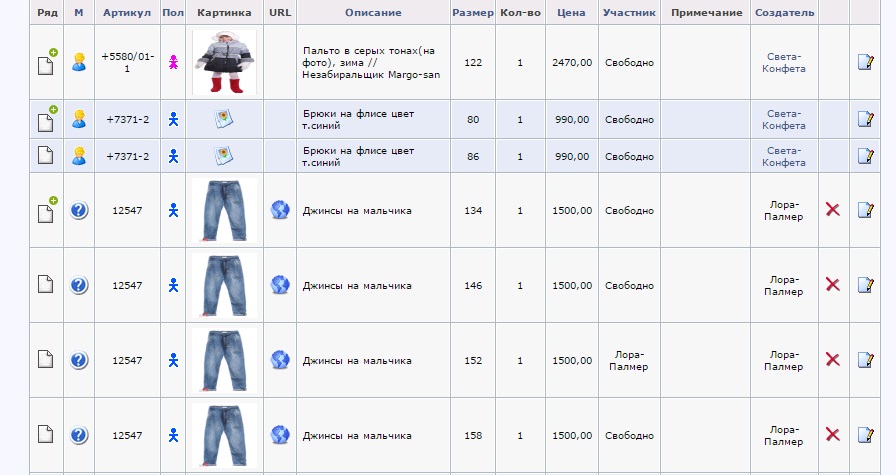Open creator Света-Конфета for trousers size 86
The height and width of the screenshot is (475, 896).
coord(783,156)
